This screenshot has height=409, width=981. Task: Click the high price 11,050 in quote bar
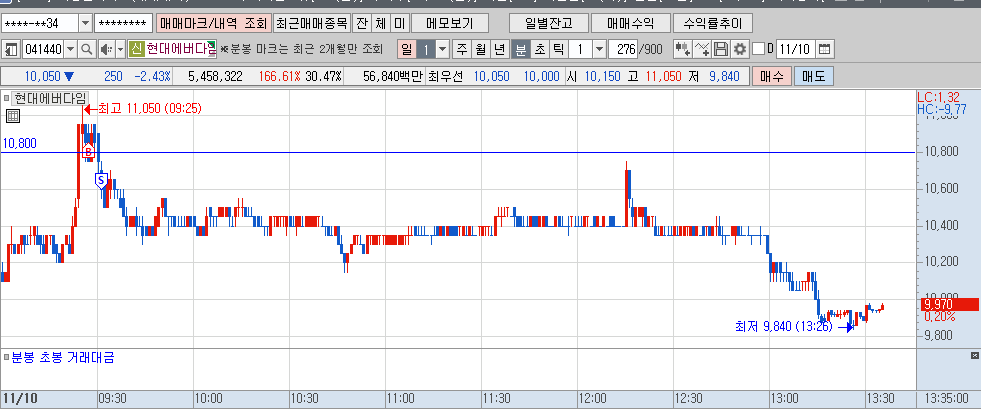[662, 76]
